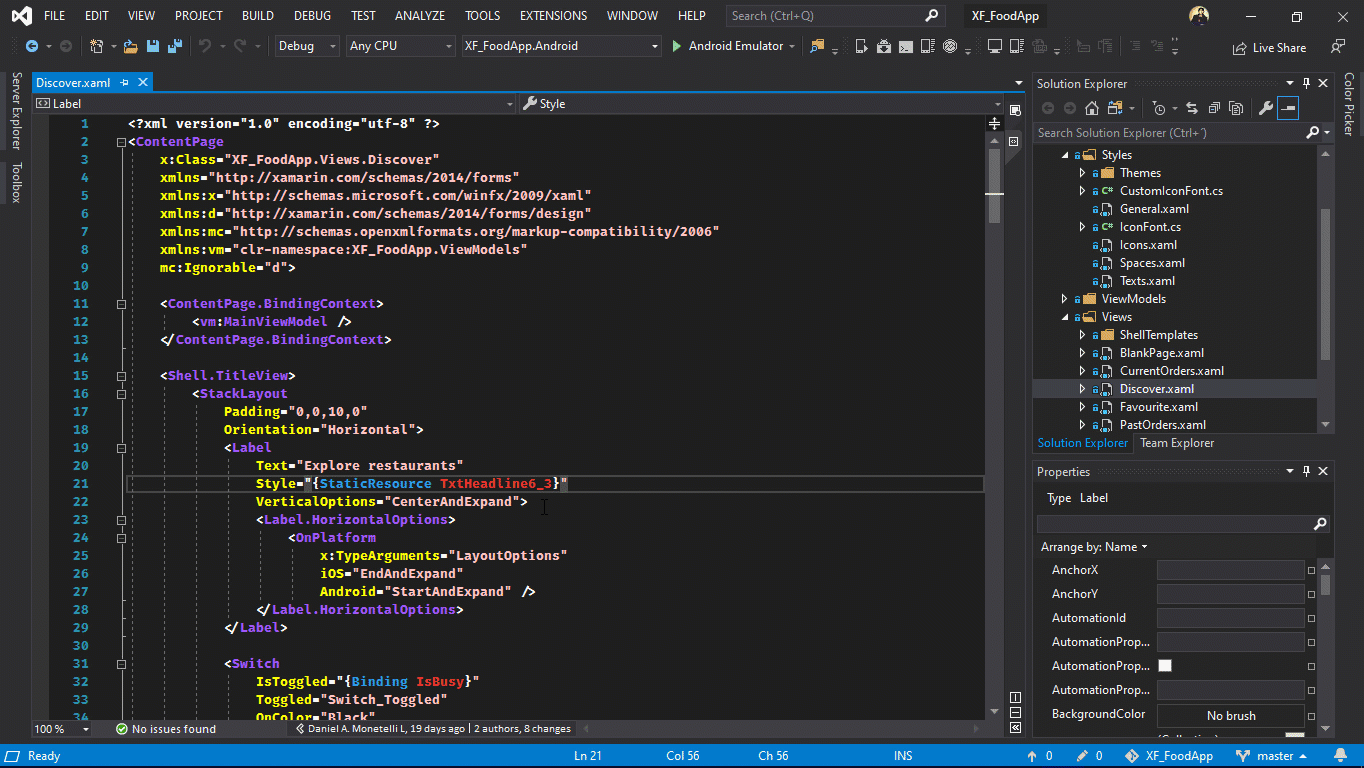The width and height of the screenshot is (1364, 768).
Task: Click Sync with Active Document icon
Action: click(x=1191, y=108)
